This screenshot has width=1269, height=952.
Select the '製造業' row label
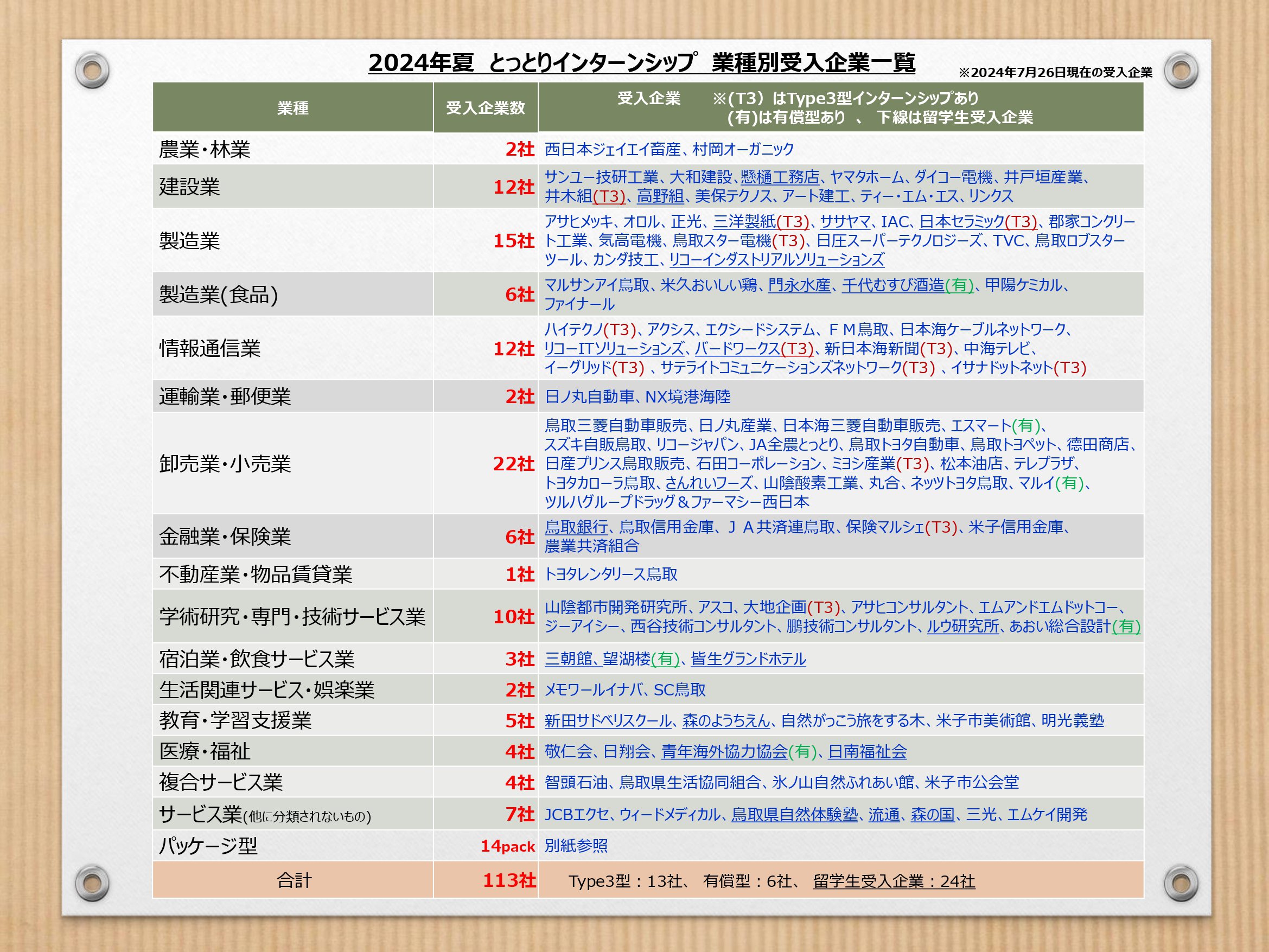click(x=189, y=241)
